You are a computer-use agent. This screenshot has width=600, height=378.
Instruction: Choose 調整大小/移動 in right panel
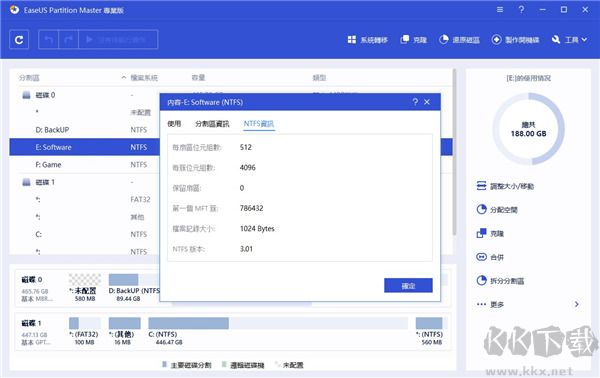(505, 186)
